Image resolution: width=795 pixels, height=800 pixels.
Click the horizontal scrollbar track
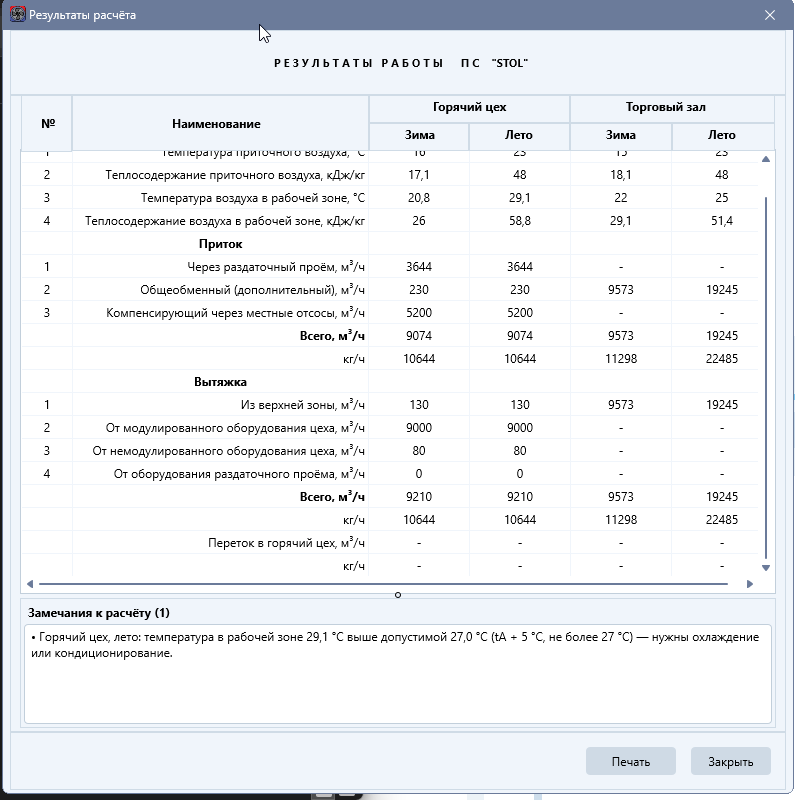coord(383,584)
